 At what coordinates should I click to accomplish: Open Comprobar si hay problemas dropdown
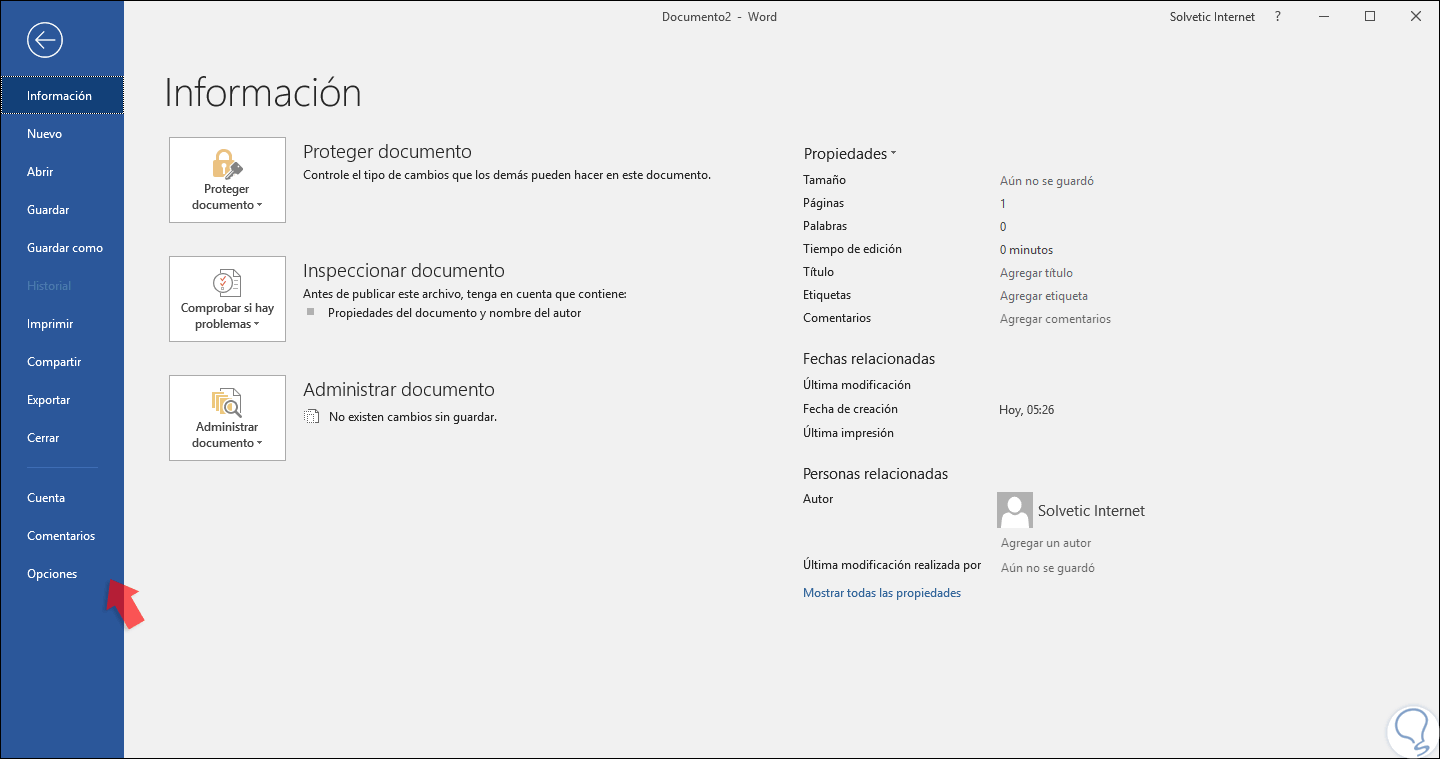228,299
